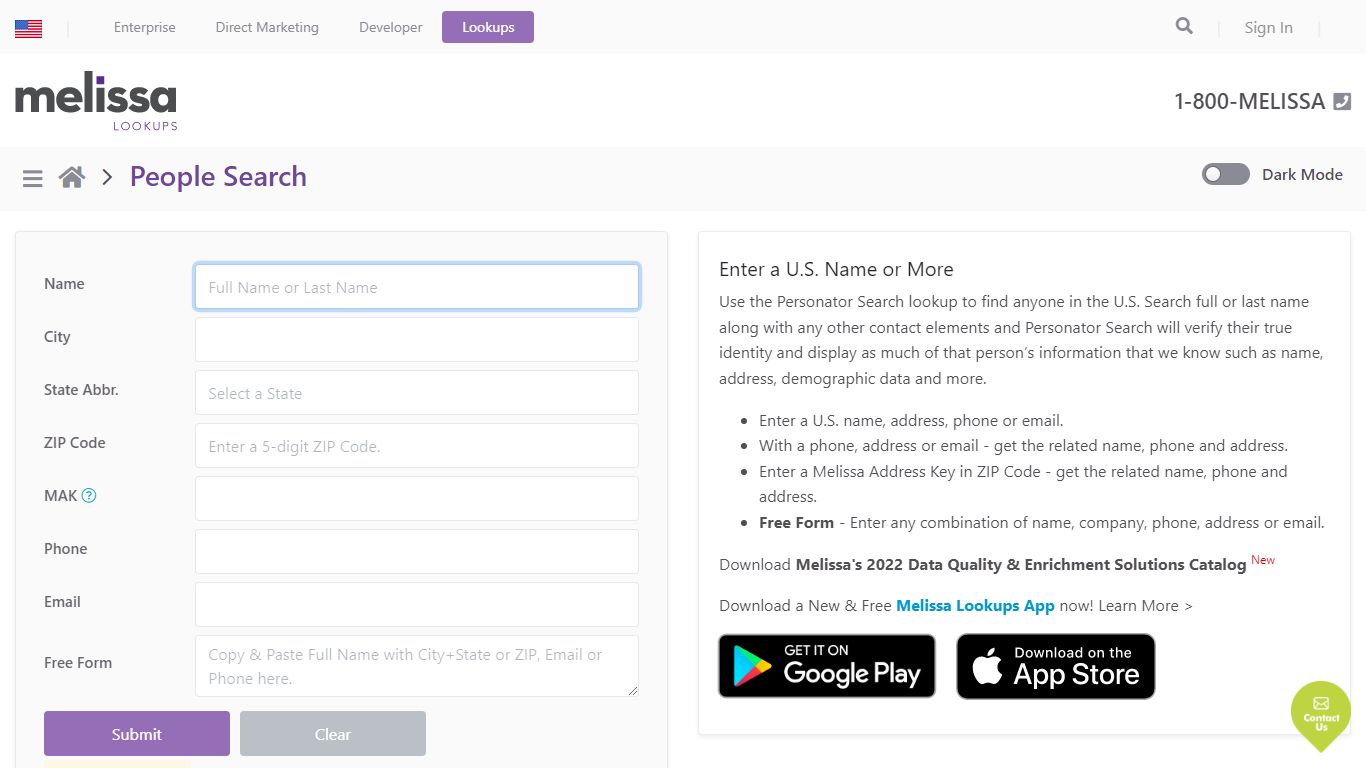Open the Select a State dropdown
1366x768 pixels.
417,393
